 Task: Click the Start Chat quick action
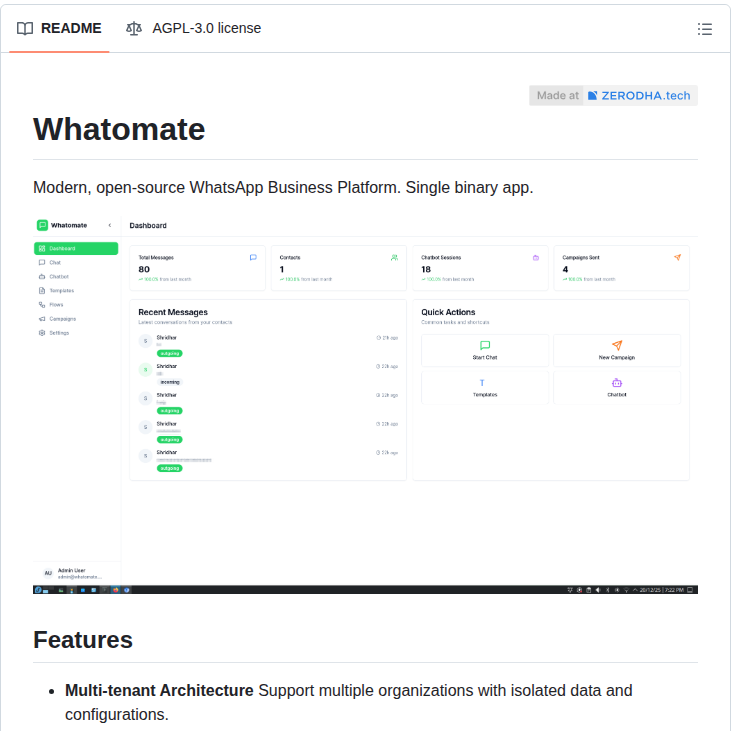[485, 350]
